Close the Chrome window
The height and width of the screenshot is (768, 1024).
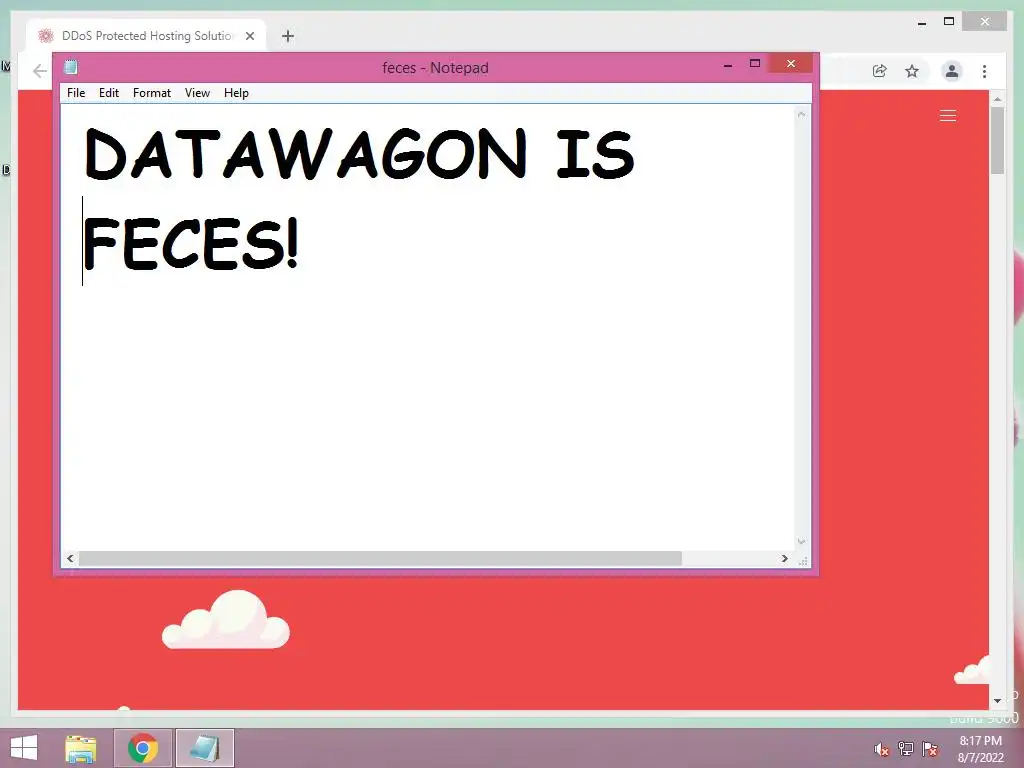tap(985, 22)
